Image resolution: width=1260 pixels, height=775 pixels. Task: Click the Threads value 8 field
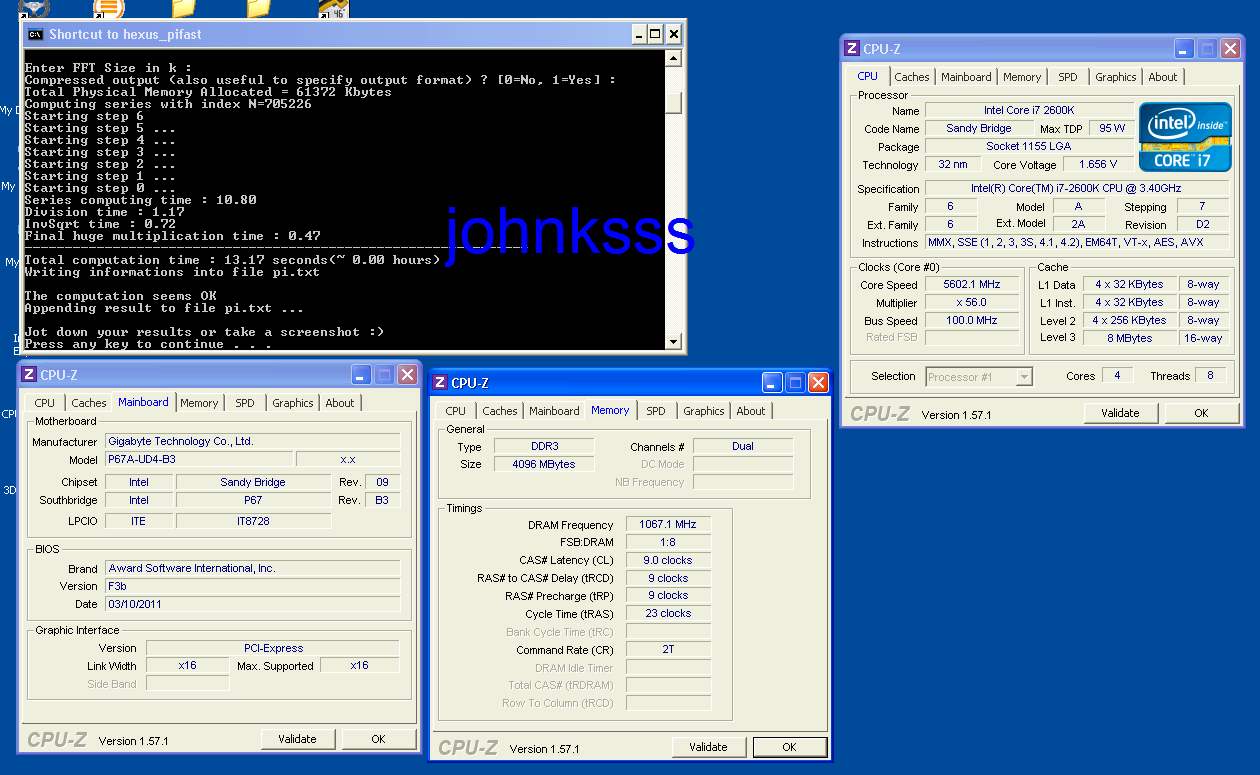1210,376
